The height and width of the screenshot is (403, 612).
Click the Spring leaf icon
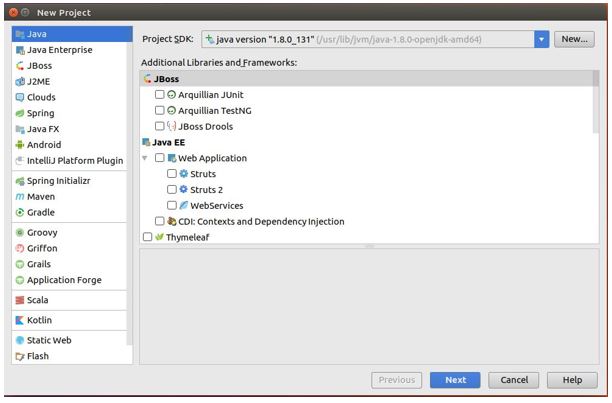tap(20, 113)
